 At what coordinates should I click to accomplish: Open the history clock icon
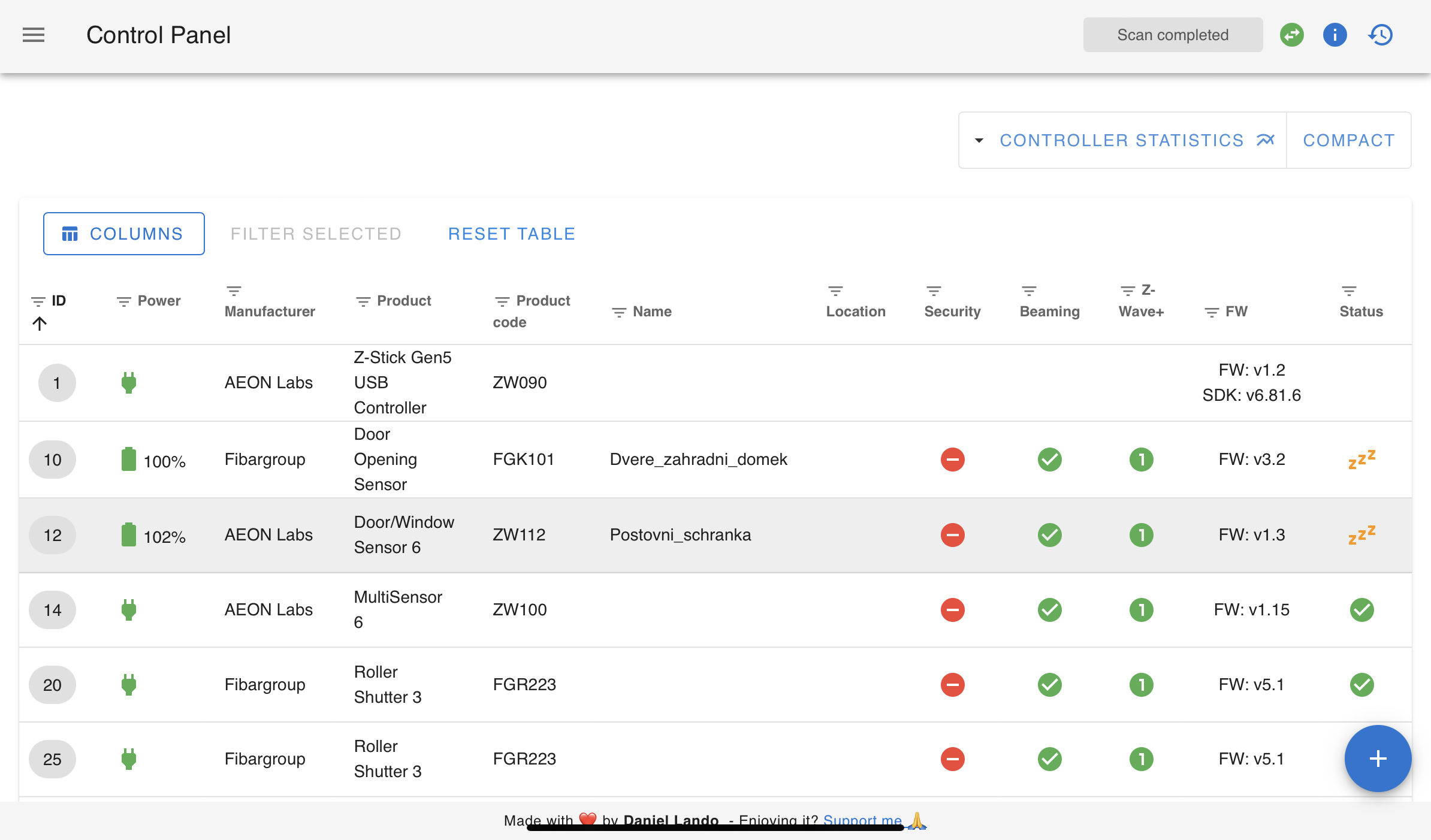click(x=1381, y=35)
